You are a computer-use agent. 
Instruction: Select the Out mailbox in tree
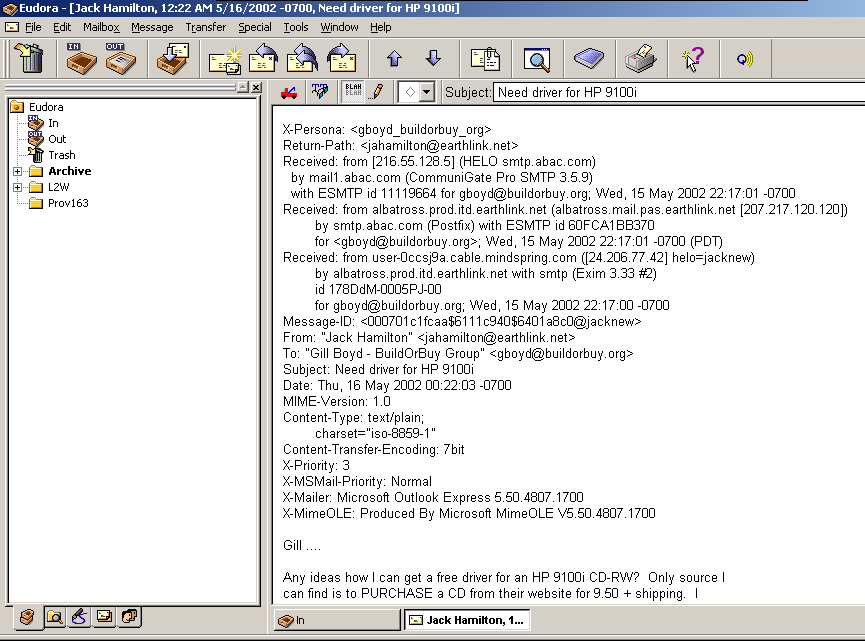tap(57, 139)
